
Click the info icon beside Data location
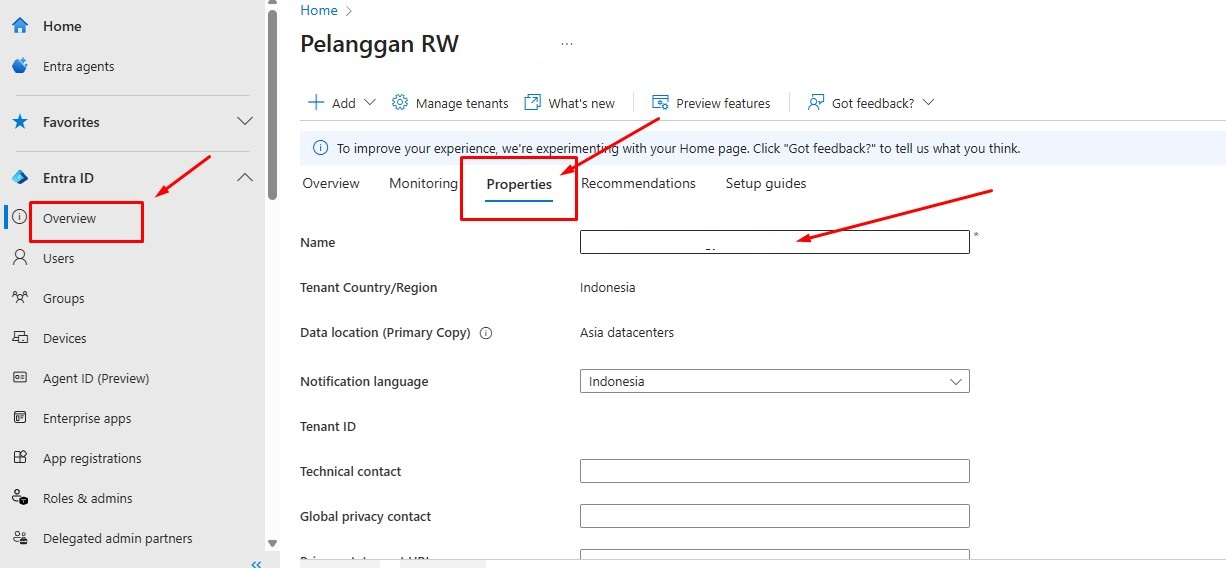click(x=486, y=333)
